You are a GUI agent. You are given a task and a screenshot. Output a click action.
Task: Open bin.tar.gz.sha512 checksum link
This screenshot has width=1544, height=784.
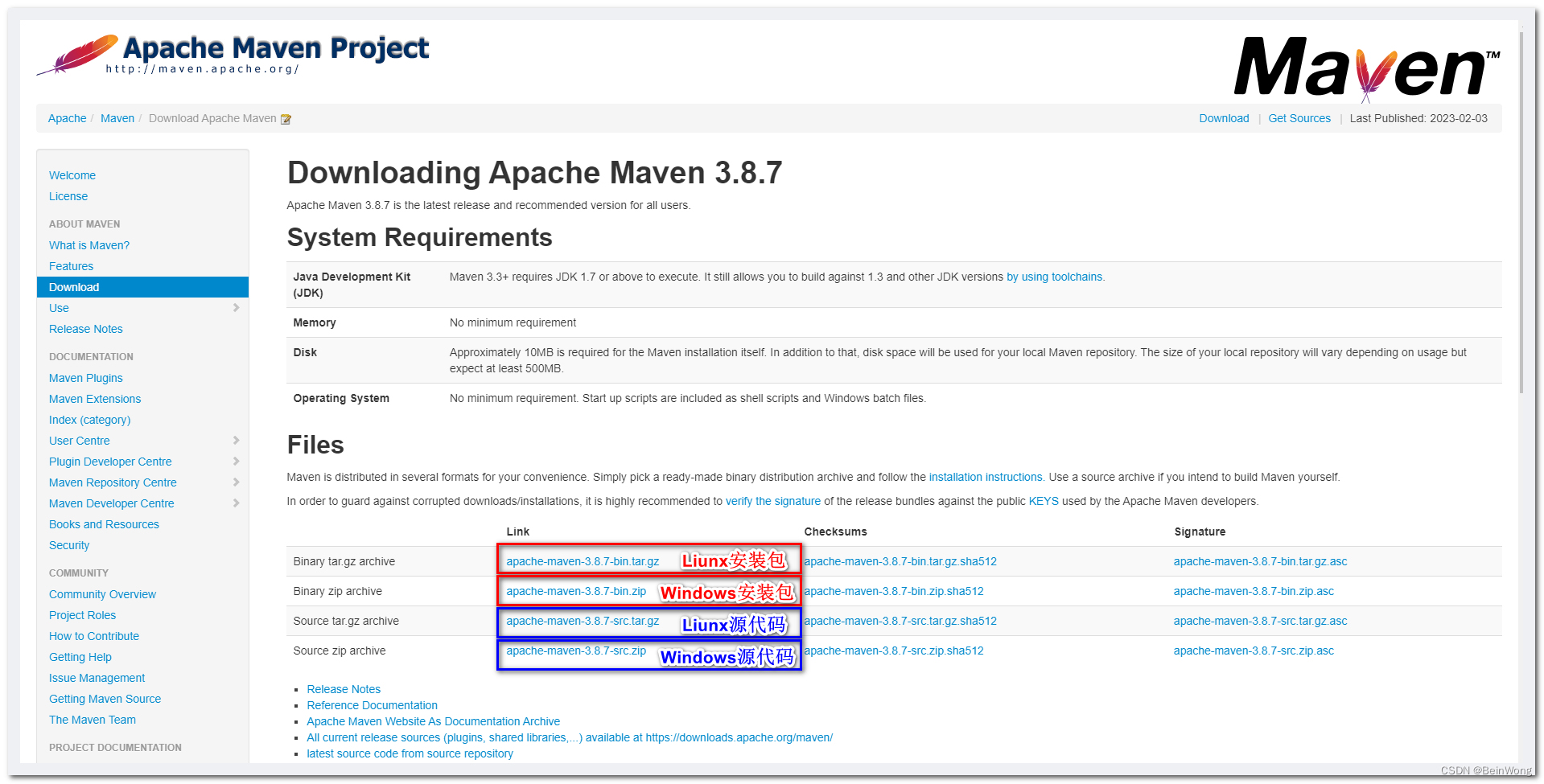click(x=900, y=561)
